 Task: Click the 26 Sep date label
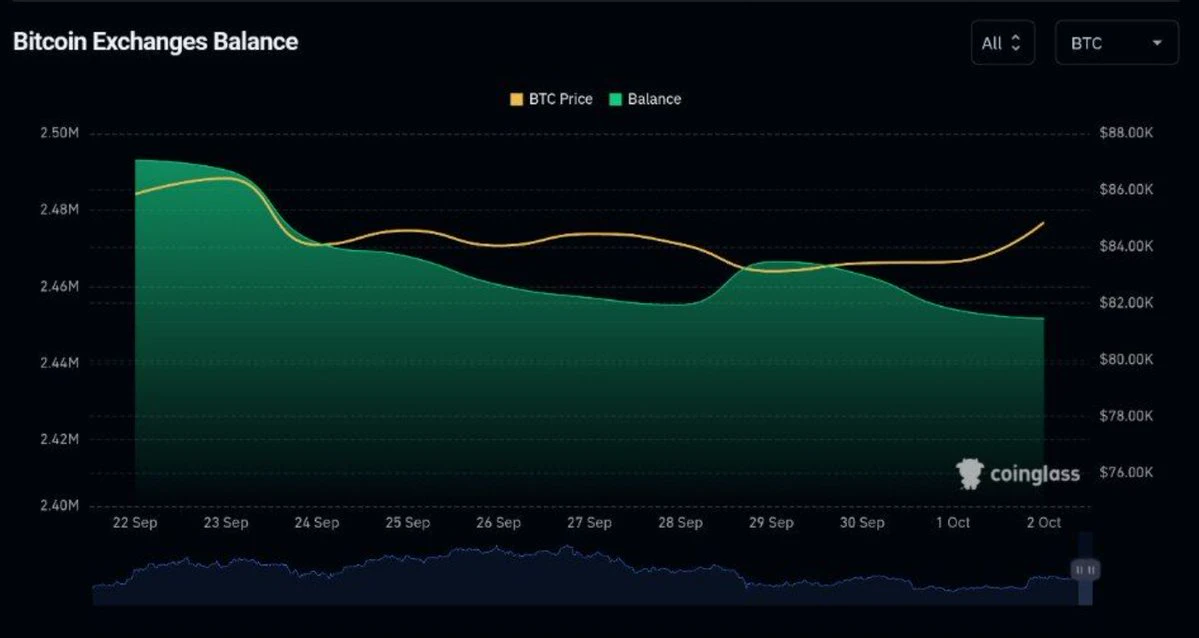(499, 522)
